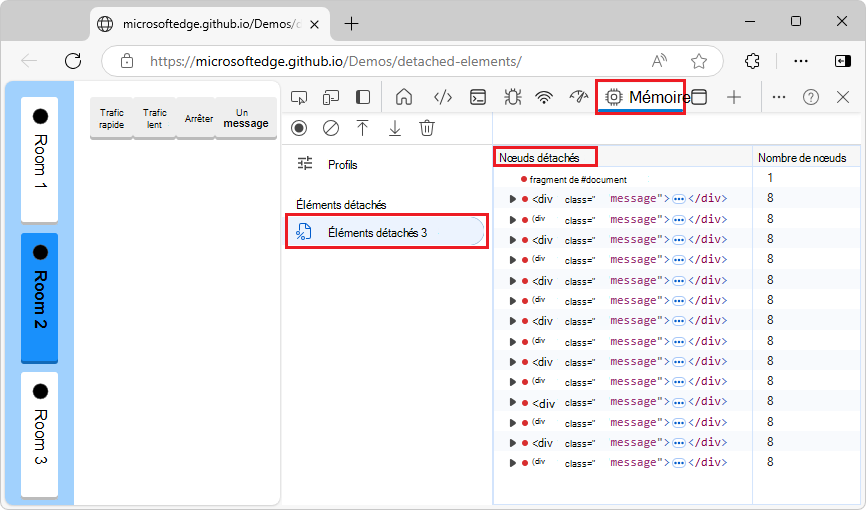Save profile with the download arrow

395,128
